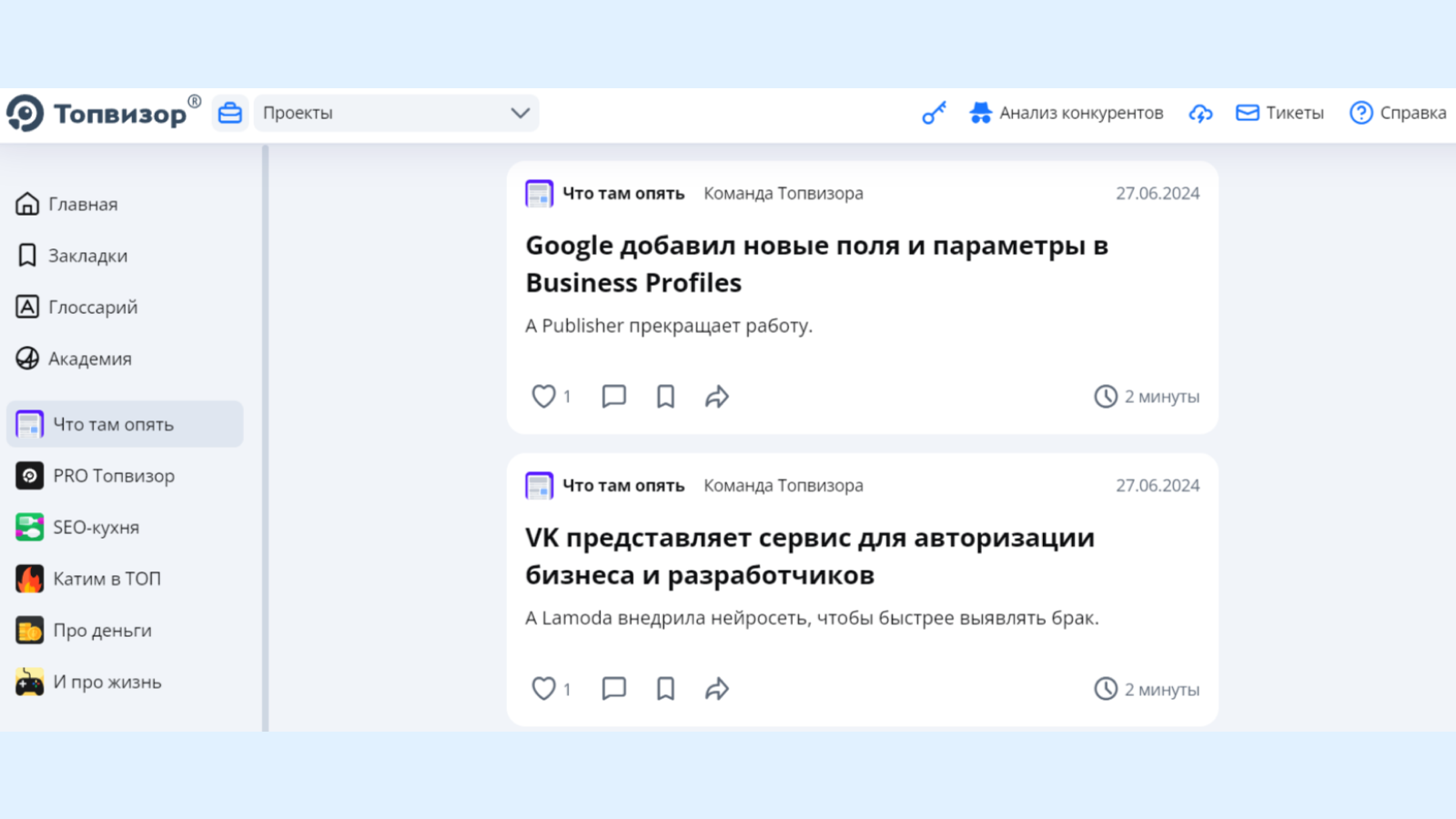The height and width of the screenshot is (819, 1456).
Task: Click the Катим в ТОП flame icon
Action: (30, 579)
